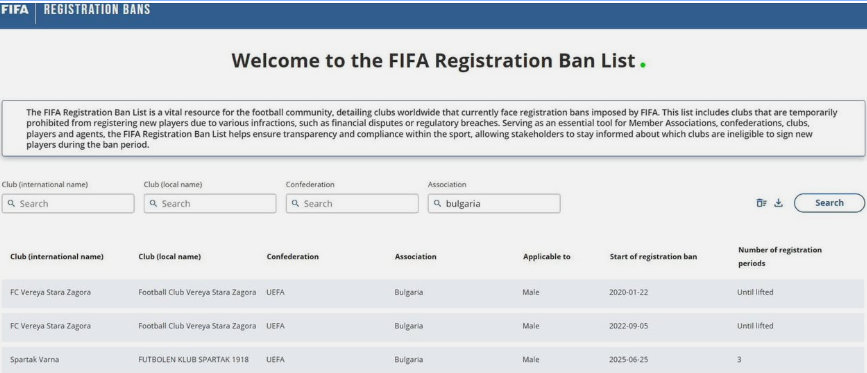Click the Applicable to column header
The height and width of the screenshot is (373, 867).
tap(546, 257)
